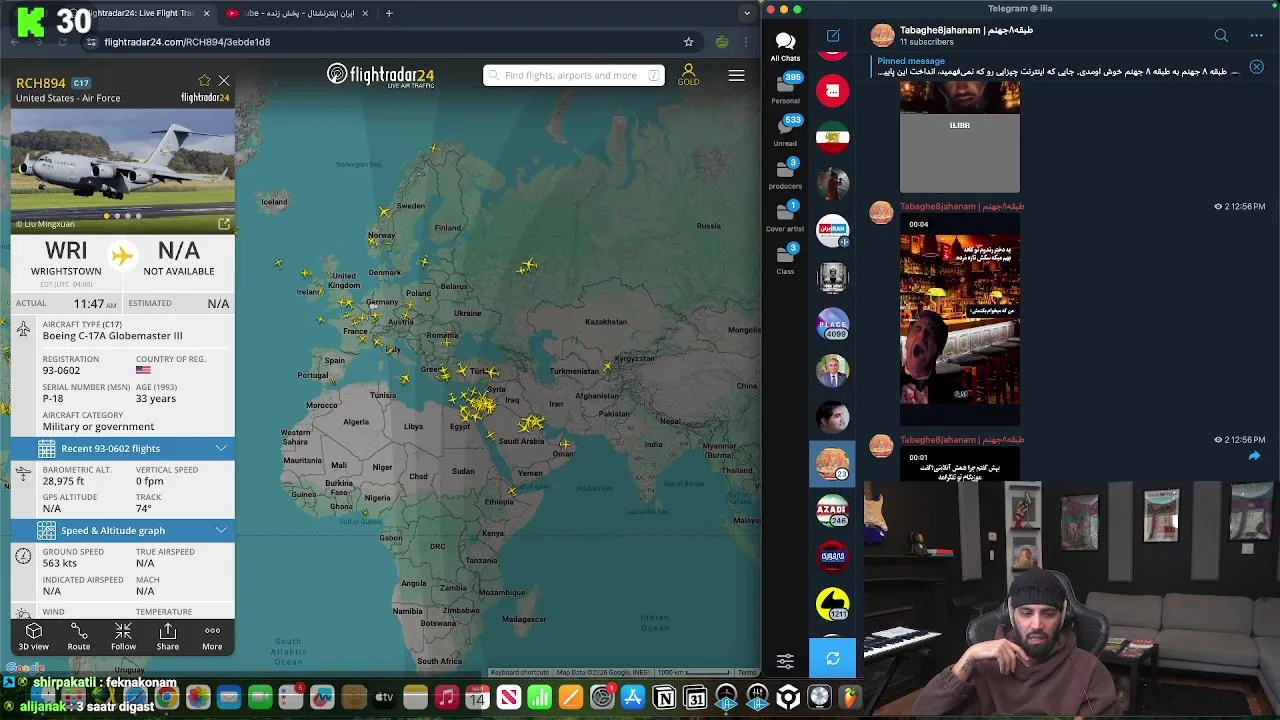Play the 00:04 video in Telegram
This screenshot has height=720, width=1280.
[x=960, y=320]
